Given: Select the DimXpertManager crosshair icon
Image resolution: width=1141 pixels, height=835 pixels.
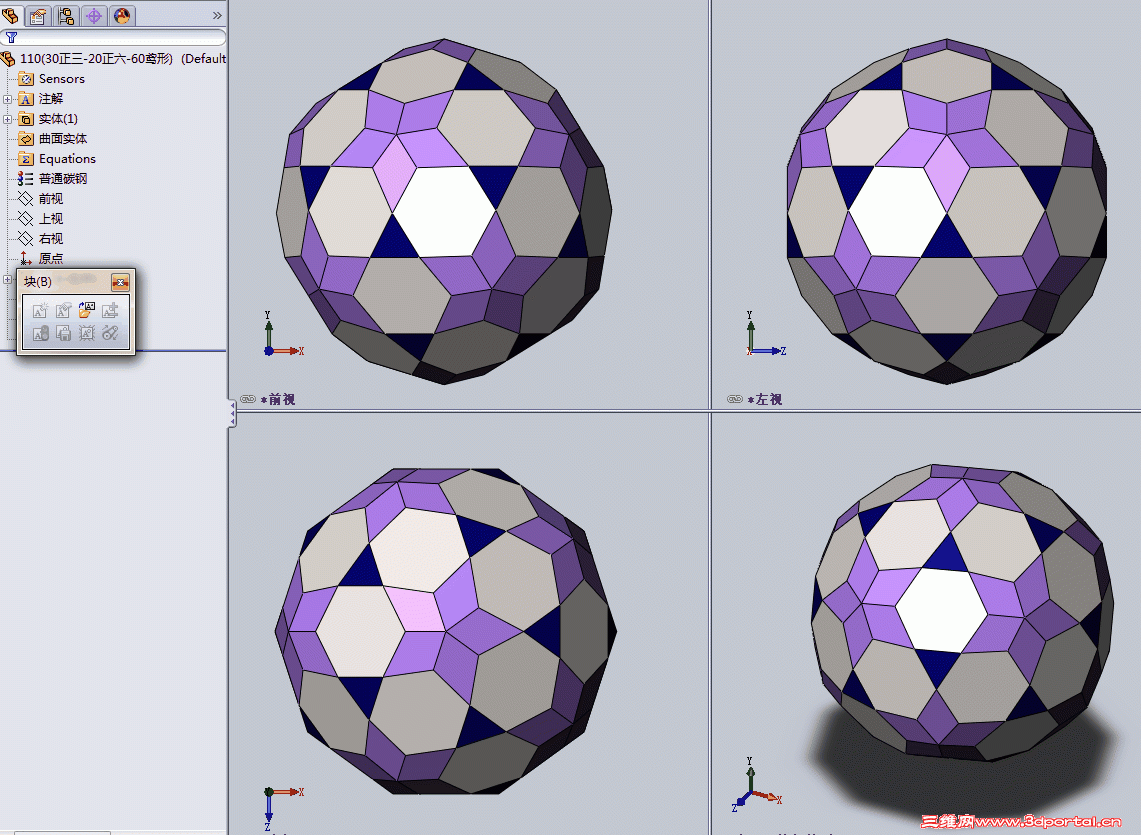Looking at the screenshot, I should tap(94, 15).
